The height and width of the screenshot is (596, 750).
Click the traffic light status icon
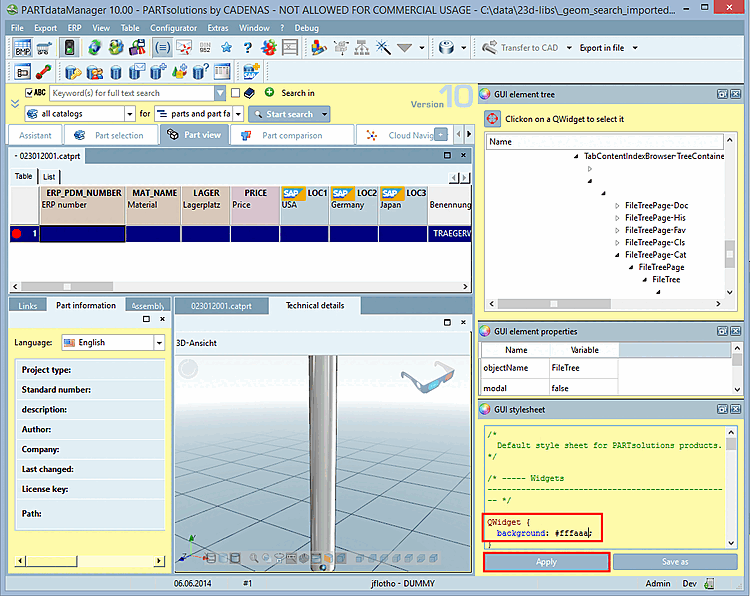tap(70, 48)
